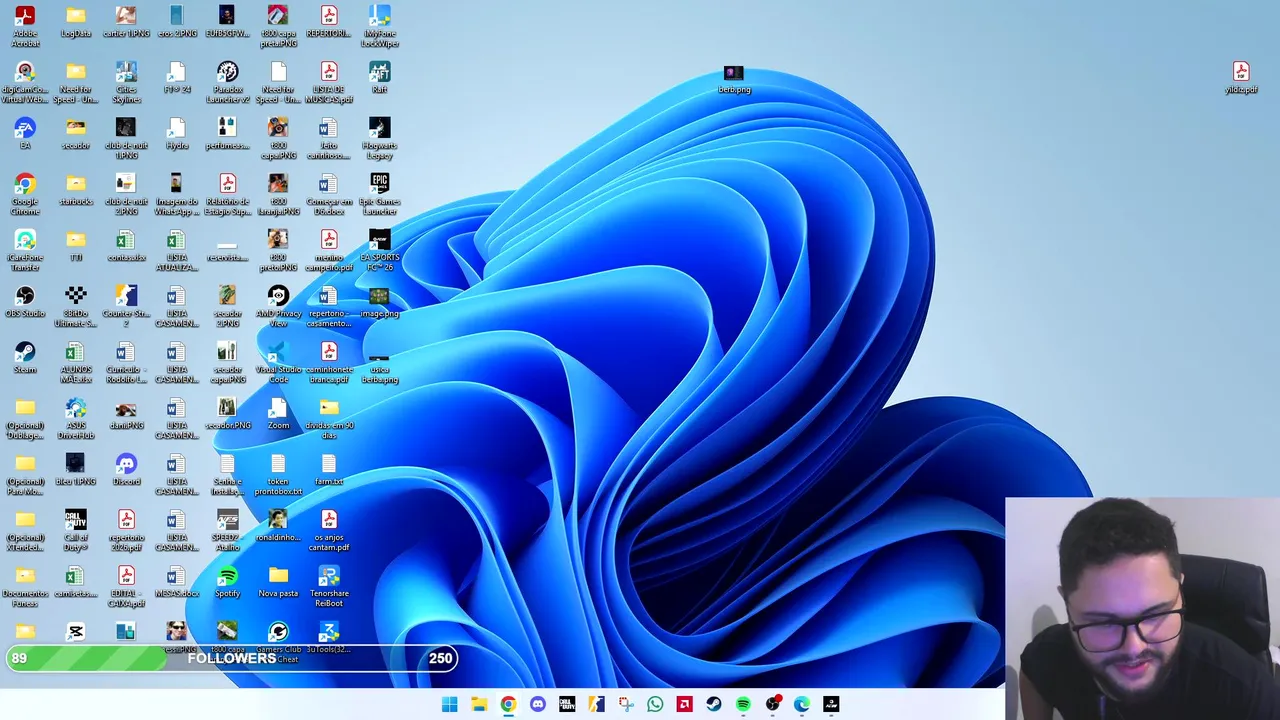This screenshot has width=1280, height=720.
Task: Select the iCareFone Transfer shortcut
Action: pos(25,250)
